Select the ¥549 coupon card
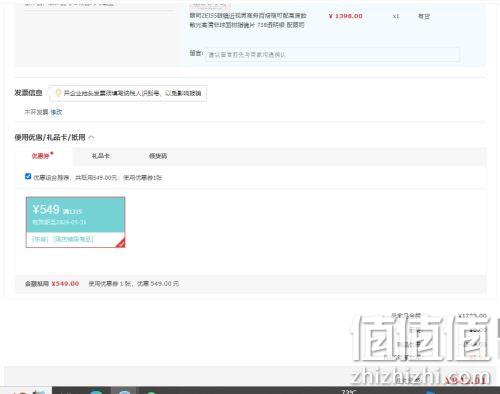This screenshot has height=394, width=500. (x=76, y=222)
